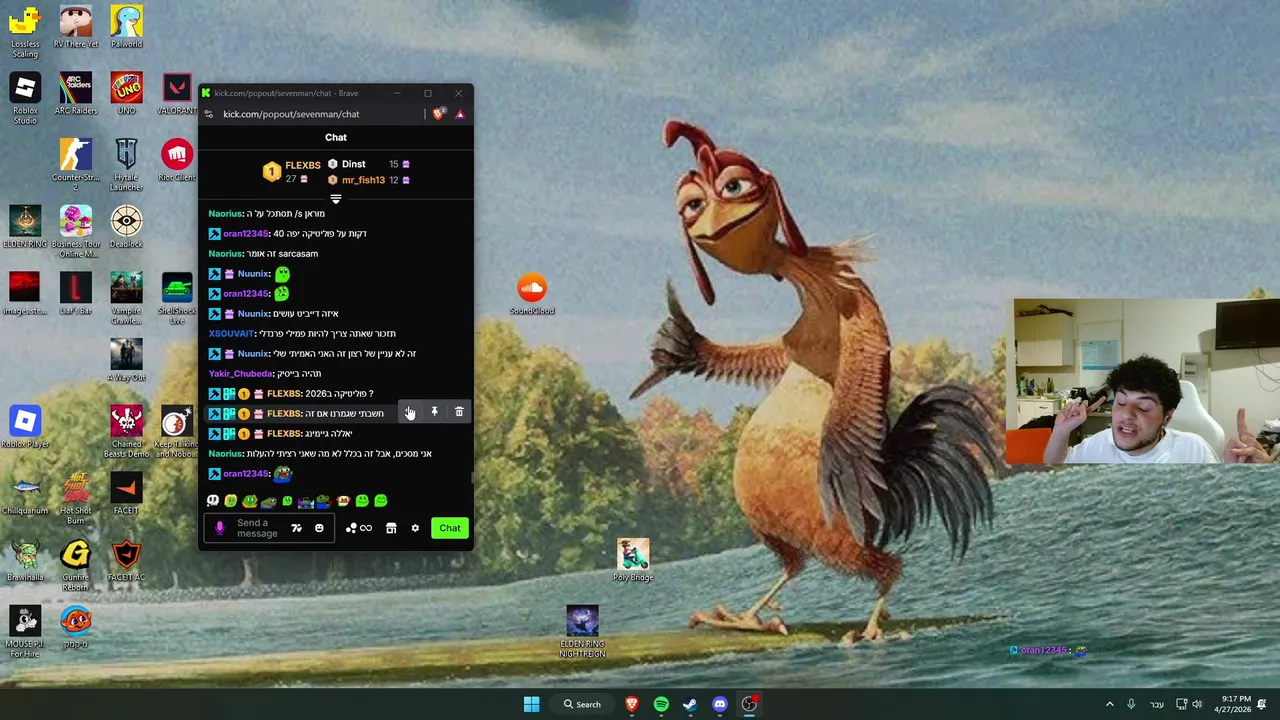This screenshot has height=720, width=1280.
Task: Open the Windows Start menu
Action: [531, 704]
